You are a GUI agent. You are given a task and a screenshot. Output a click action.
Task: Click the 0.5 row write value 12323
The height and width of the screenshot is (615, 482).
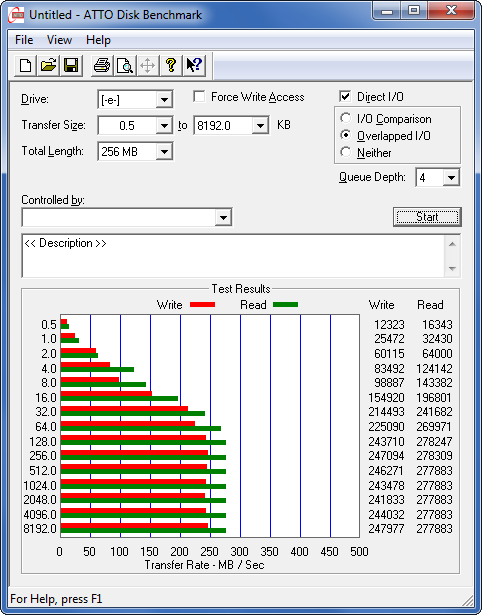389,325
